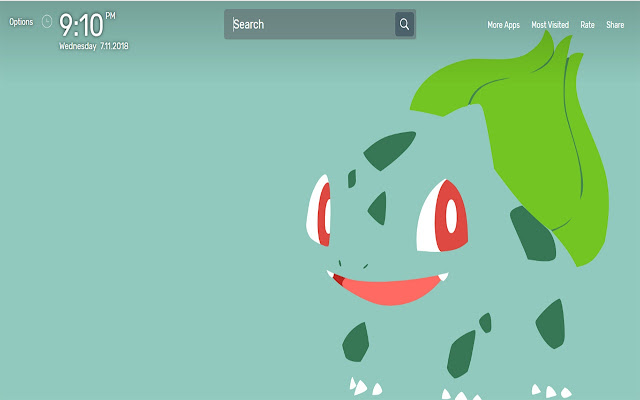Click the date Wednesday 7.11.2018
The image size is (640, 400).
[x=93, y=46]
